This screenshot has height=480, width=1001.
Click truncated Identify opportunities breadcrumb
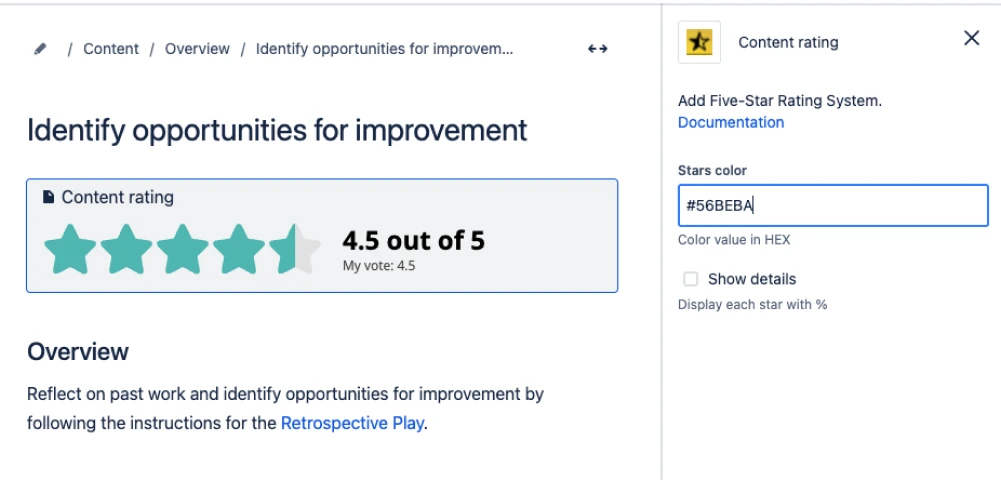click(384, 49)
